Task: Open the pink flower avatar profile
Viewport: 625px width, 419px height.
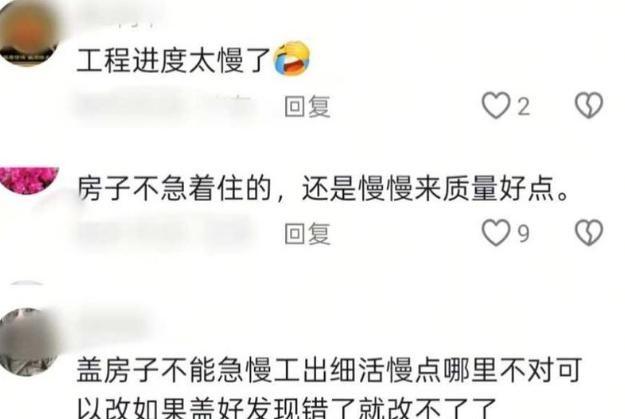Action: pyautogui.click(x=29, y=180)
